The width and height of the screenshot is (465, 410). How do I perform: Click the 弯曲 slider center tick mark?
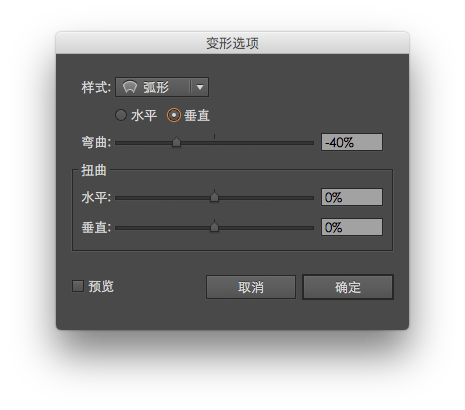tap(214, 136)
